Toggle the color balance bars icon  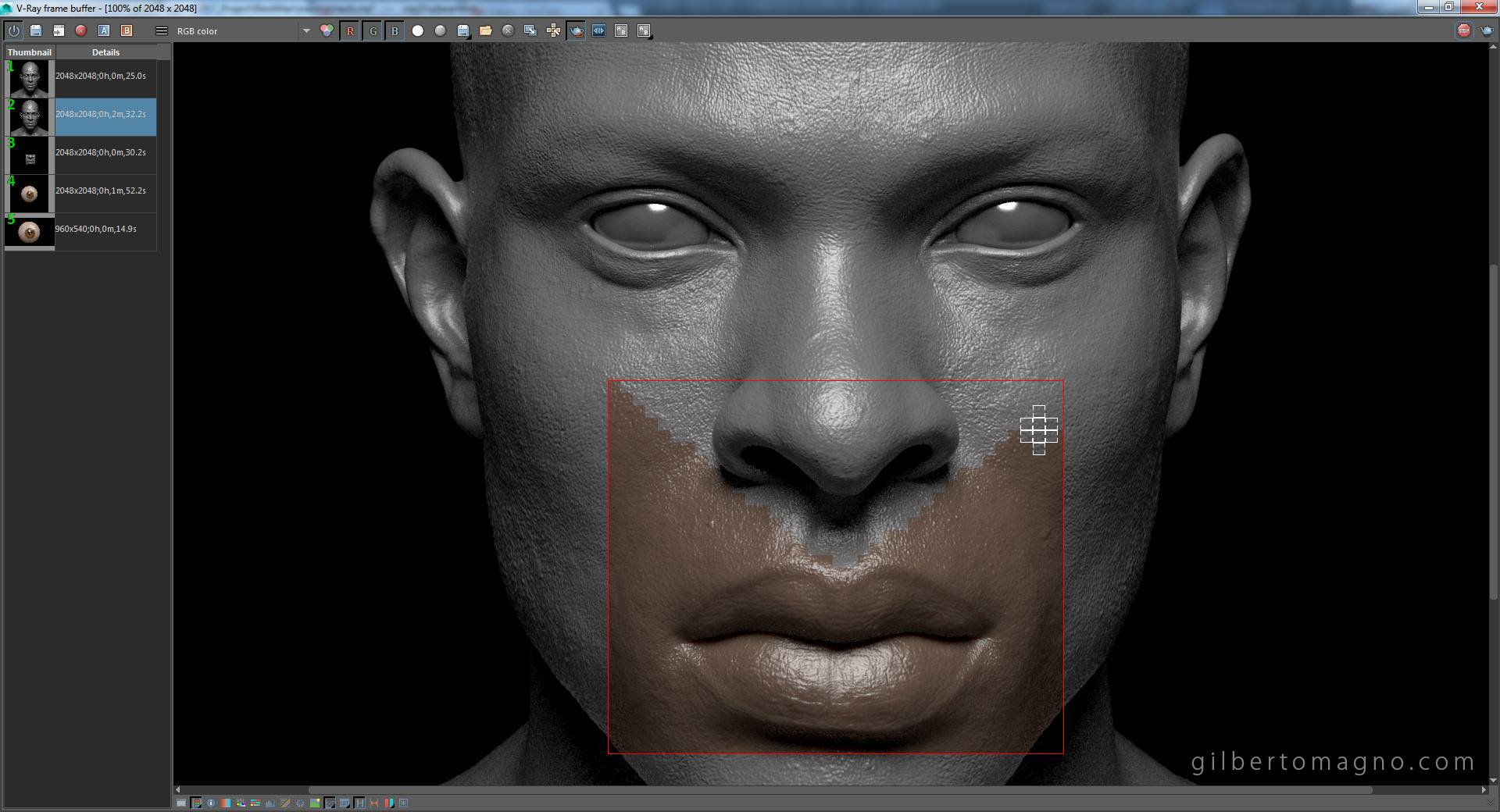pyautogui.click(x=255, y=803)
